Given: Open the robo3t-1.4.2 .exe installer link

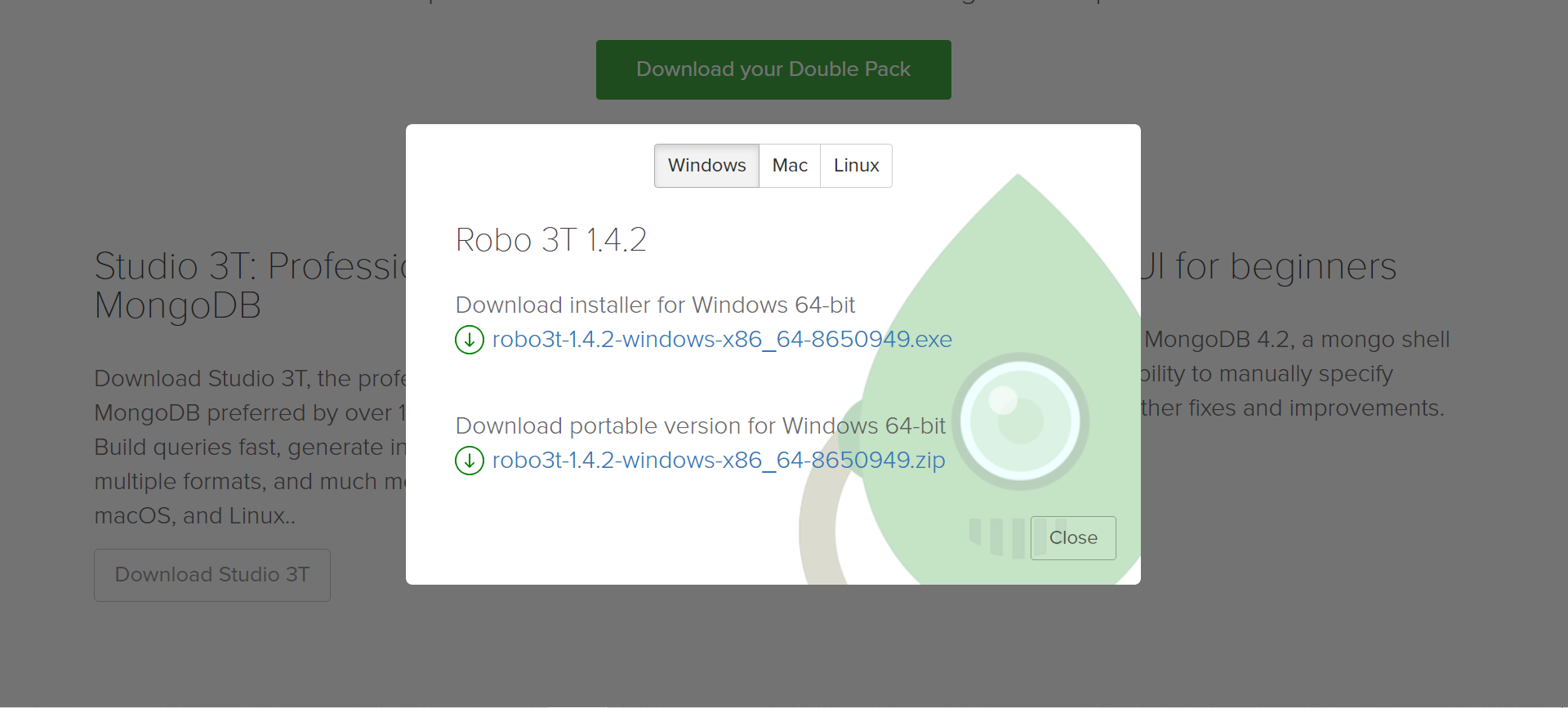Looking at the screenshot, I should pyautogui.click(x=722, y=339).
